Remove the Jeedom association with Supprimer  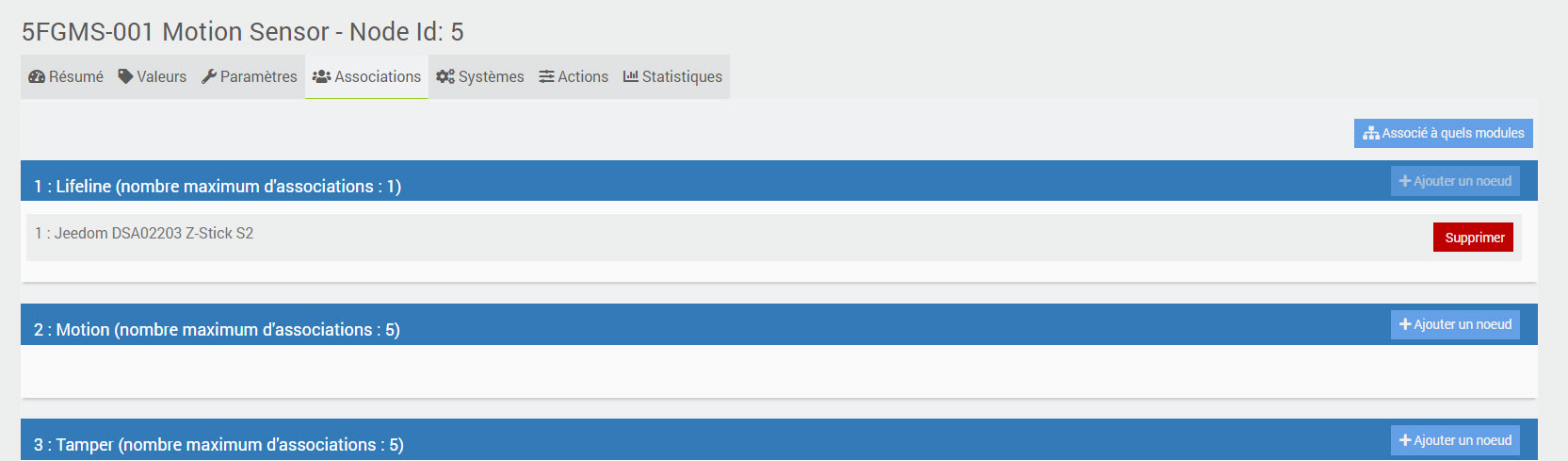coord(1473,238)
